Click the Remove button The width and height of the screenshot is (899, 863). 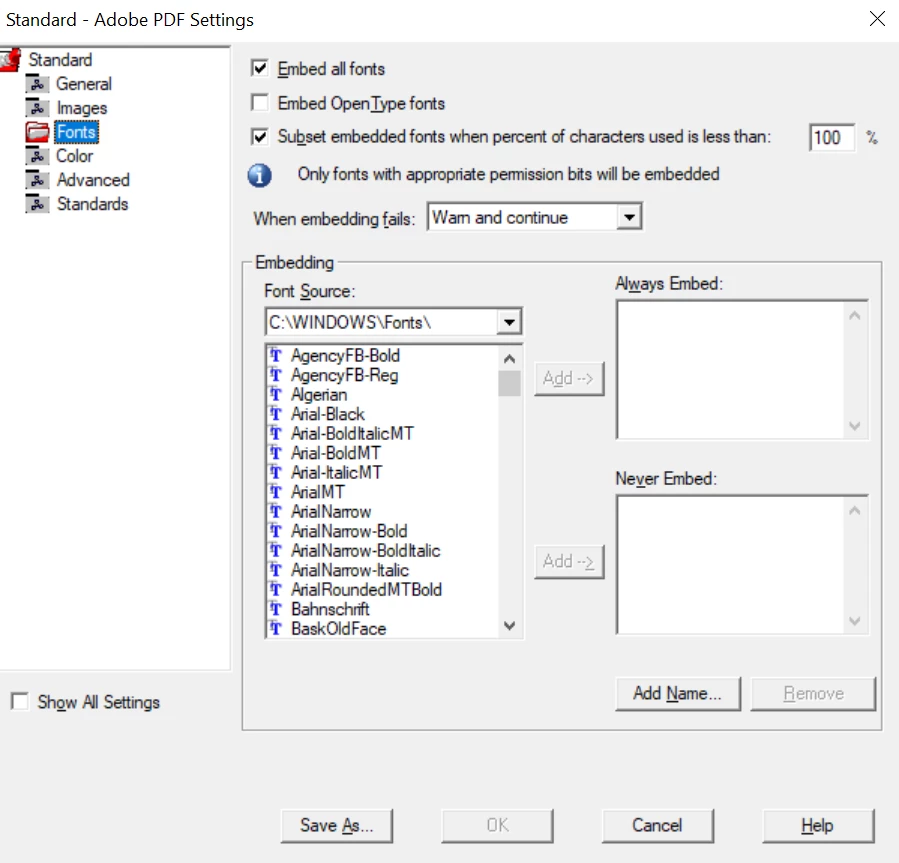813,694
